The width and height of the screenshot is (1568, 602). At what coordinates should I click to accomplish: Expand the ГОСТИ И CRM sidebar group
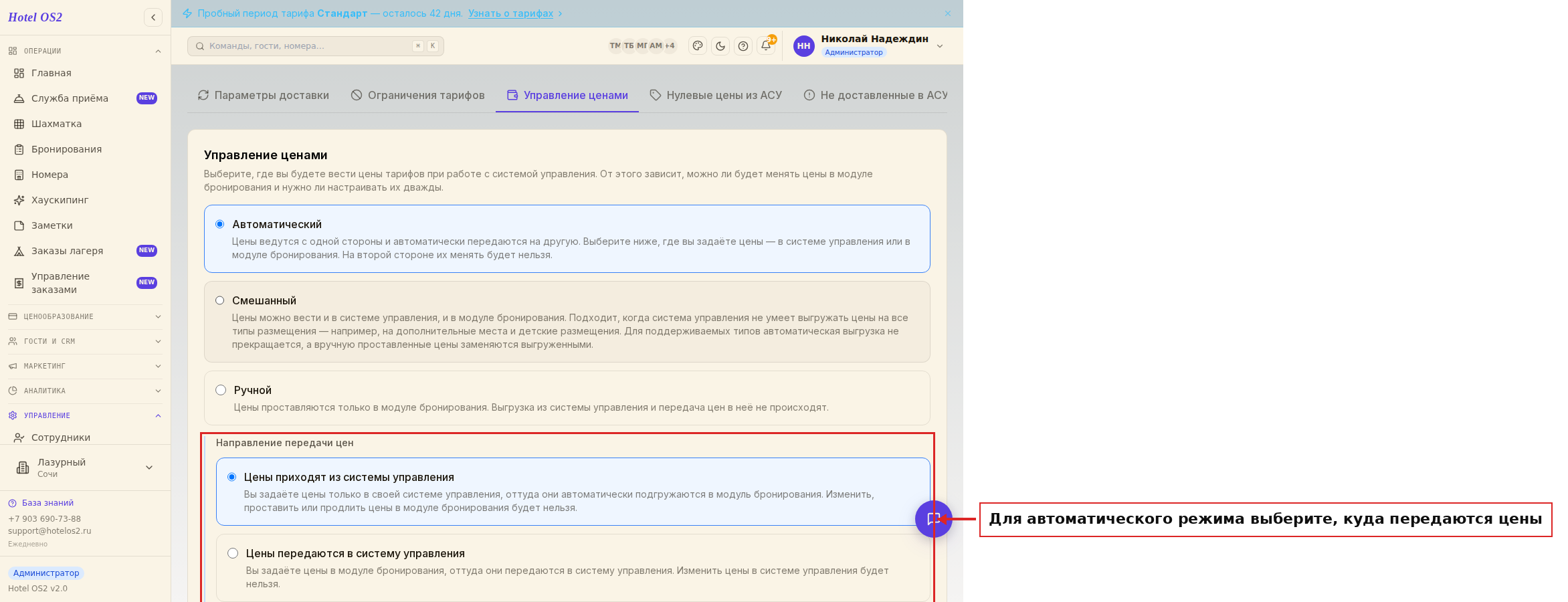click(x=86, y=341)
